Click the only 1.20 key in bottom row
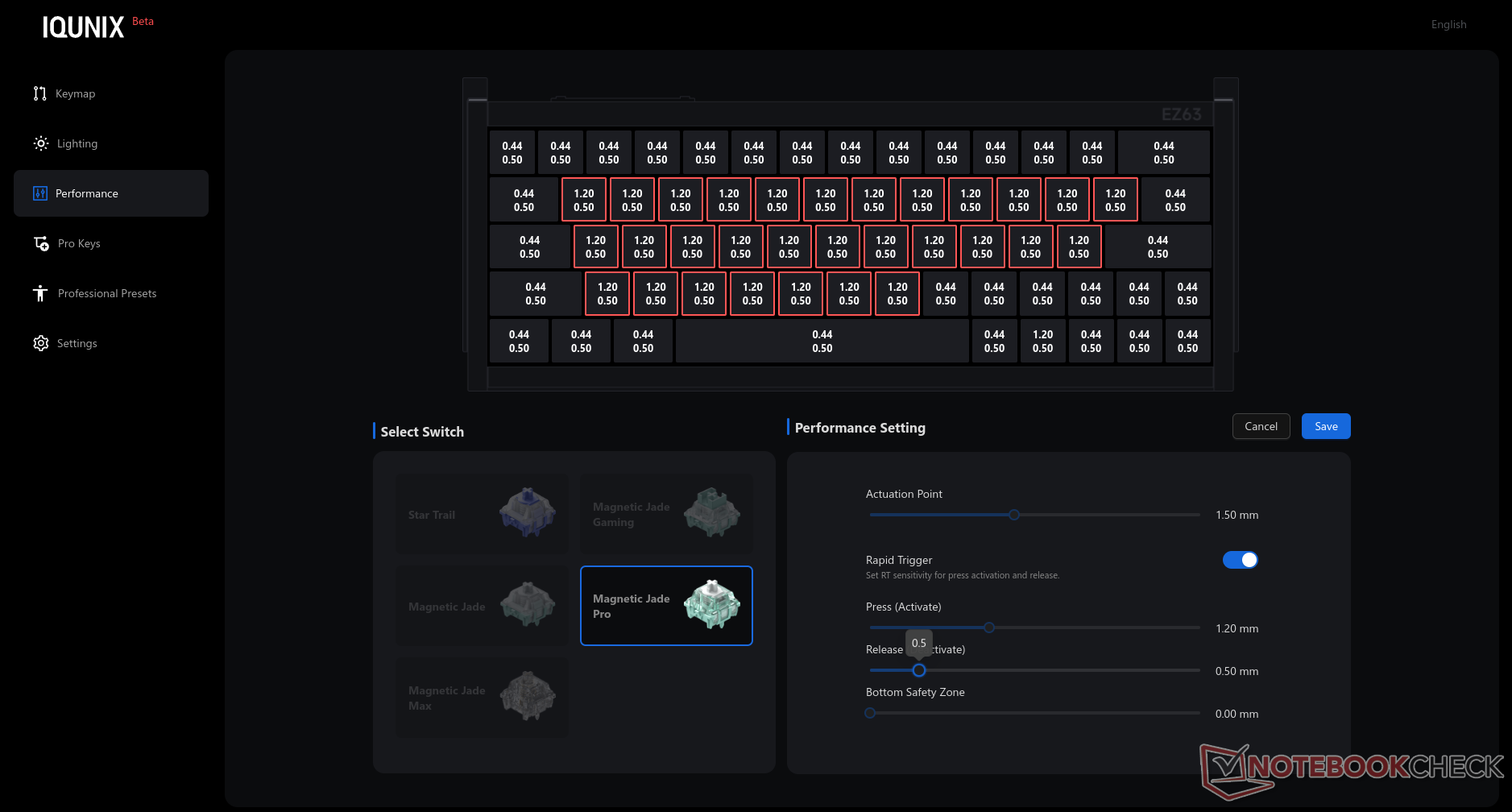 pyautogui.click(x=1042, y=341)
